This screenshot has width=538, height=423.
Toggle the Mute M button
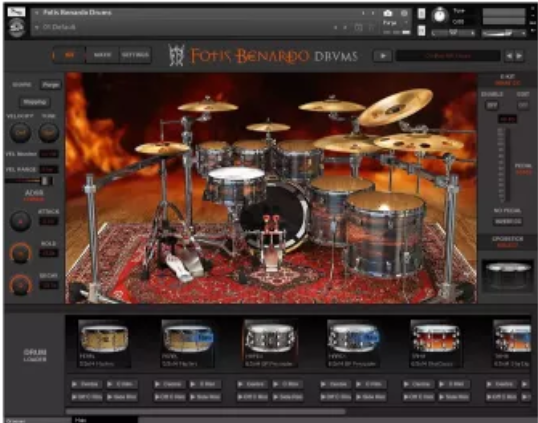[x=421, y=31]
